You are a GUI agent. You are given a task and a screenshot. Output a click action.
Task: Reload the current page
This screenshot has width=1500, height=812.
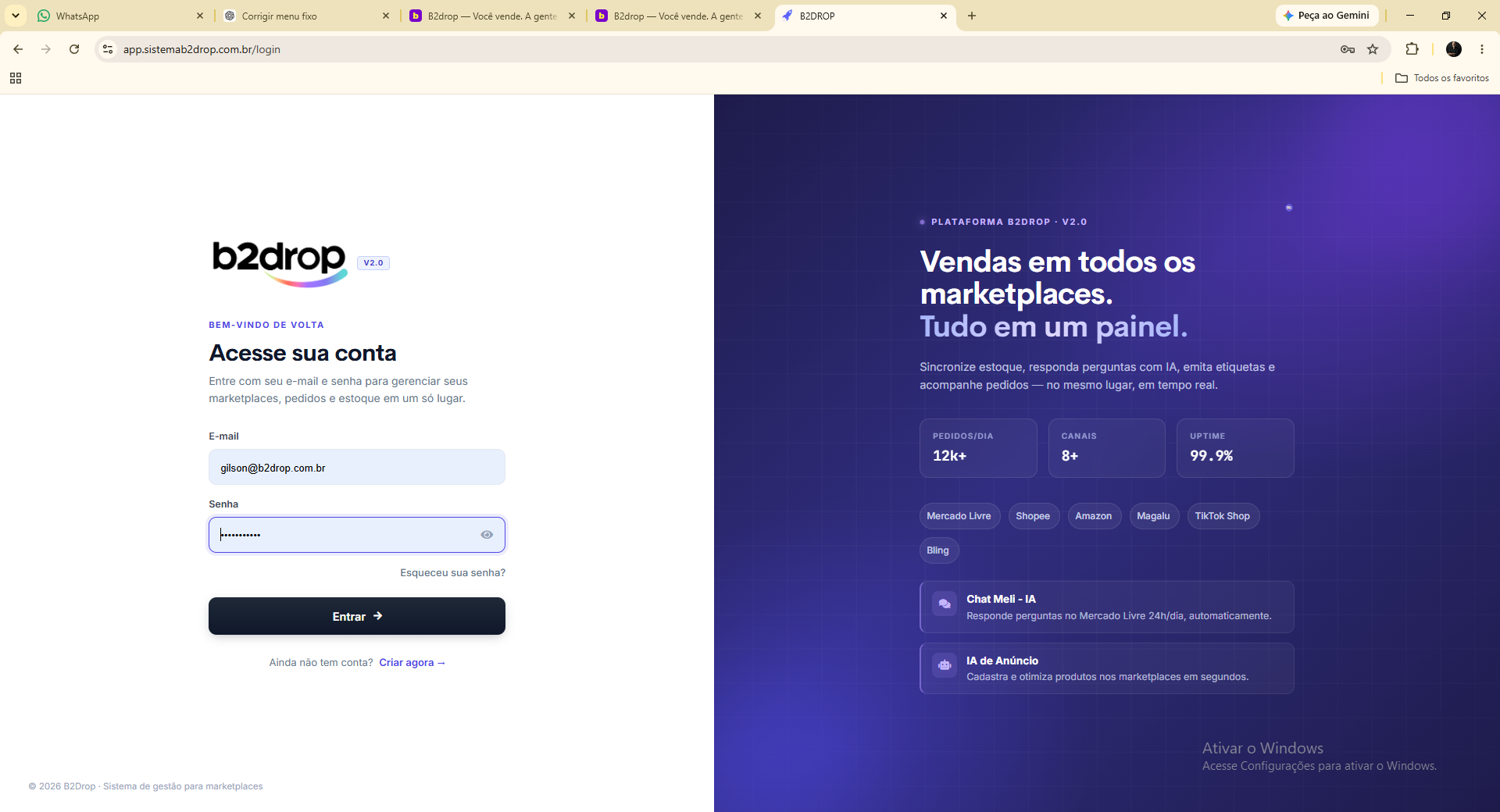coord(74,49)
